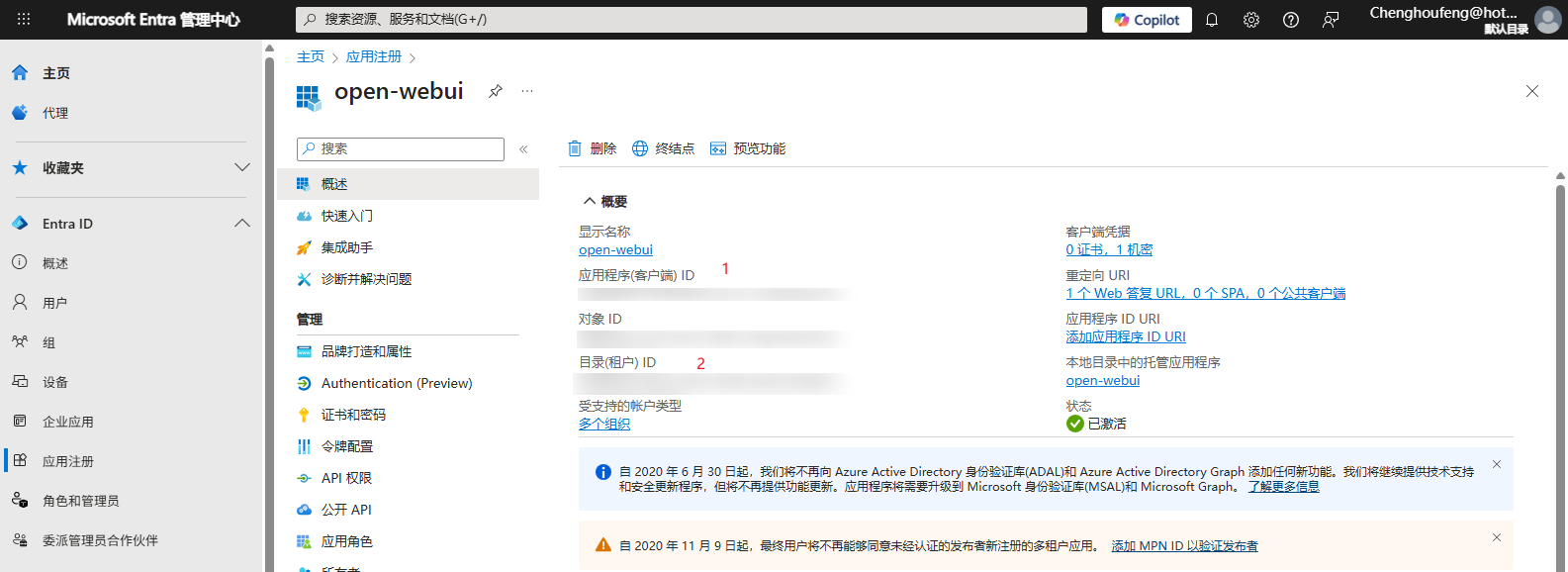Open 终结点 globe toolbar item
Screen dimensions: 1568x572
(x=663, y=148)
